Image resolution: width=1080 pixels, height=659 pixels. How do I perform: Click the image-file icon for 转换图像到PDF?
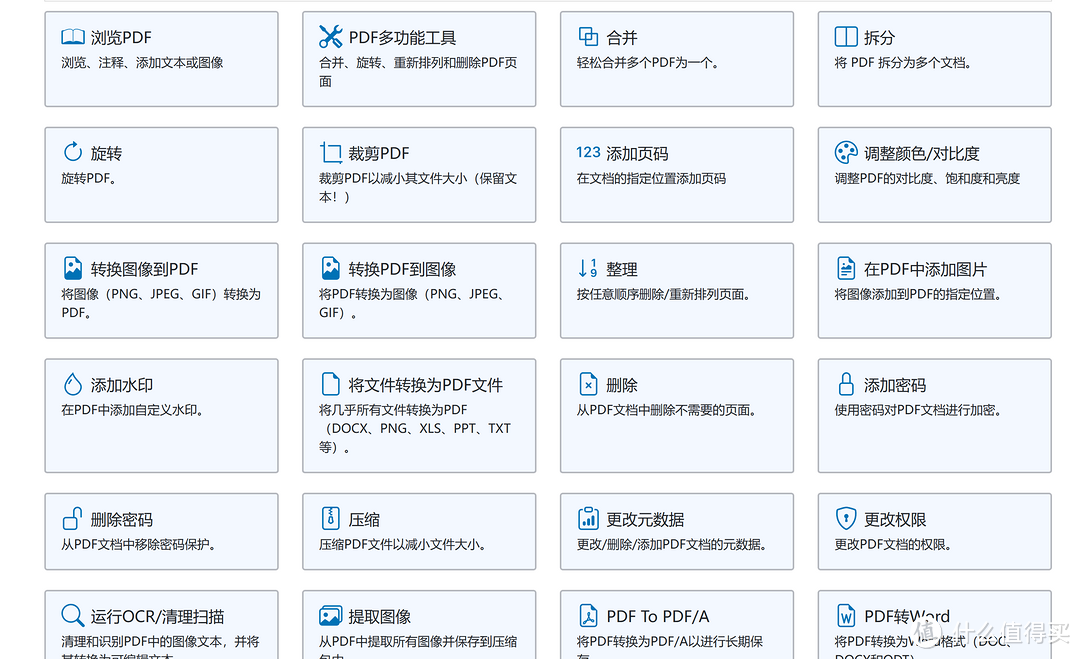click(x=73, y=268)
